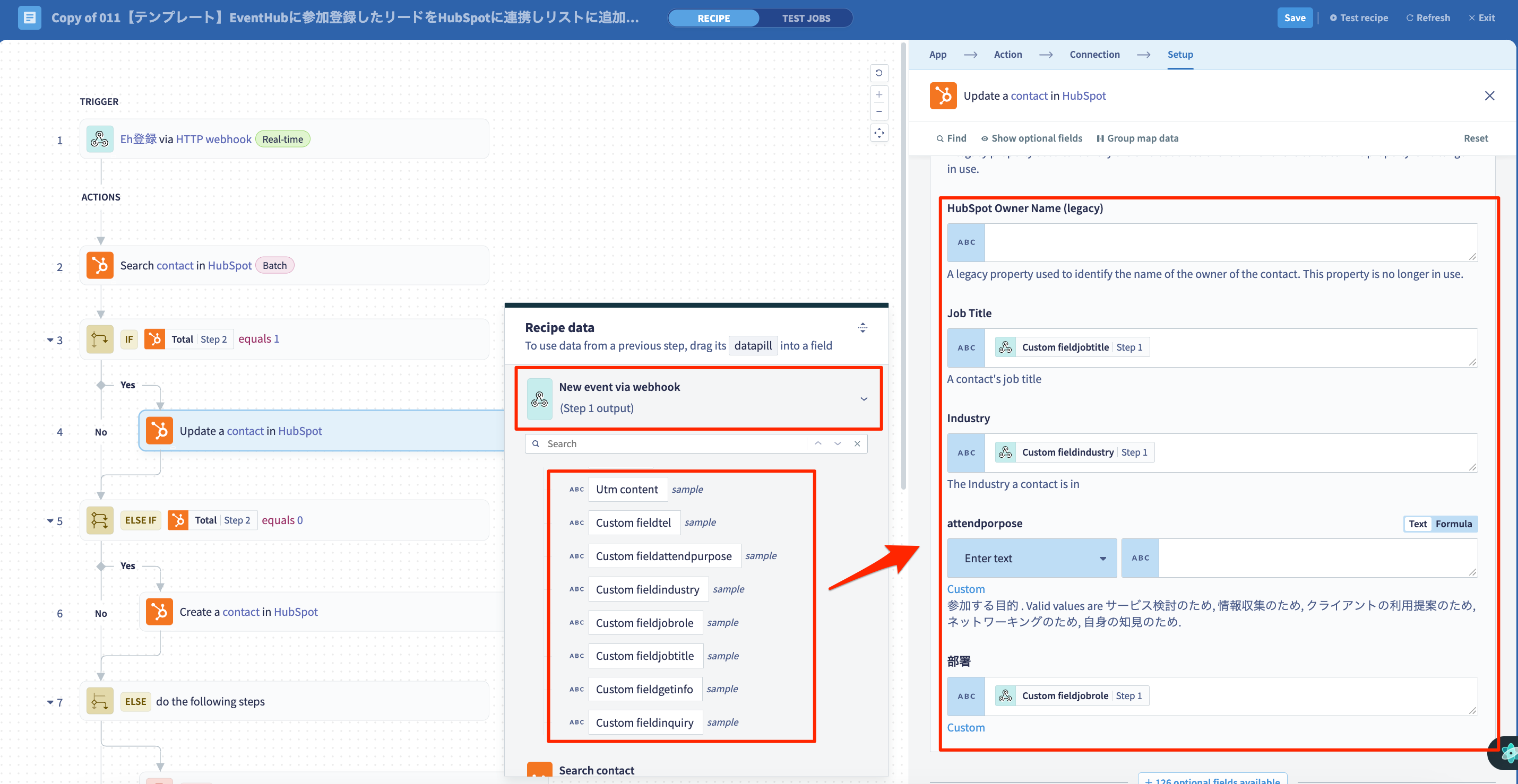1518x784 pixels.
Task: Click the HubSpot logo in the setup panel header
Action: tap(943, 95)
